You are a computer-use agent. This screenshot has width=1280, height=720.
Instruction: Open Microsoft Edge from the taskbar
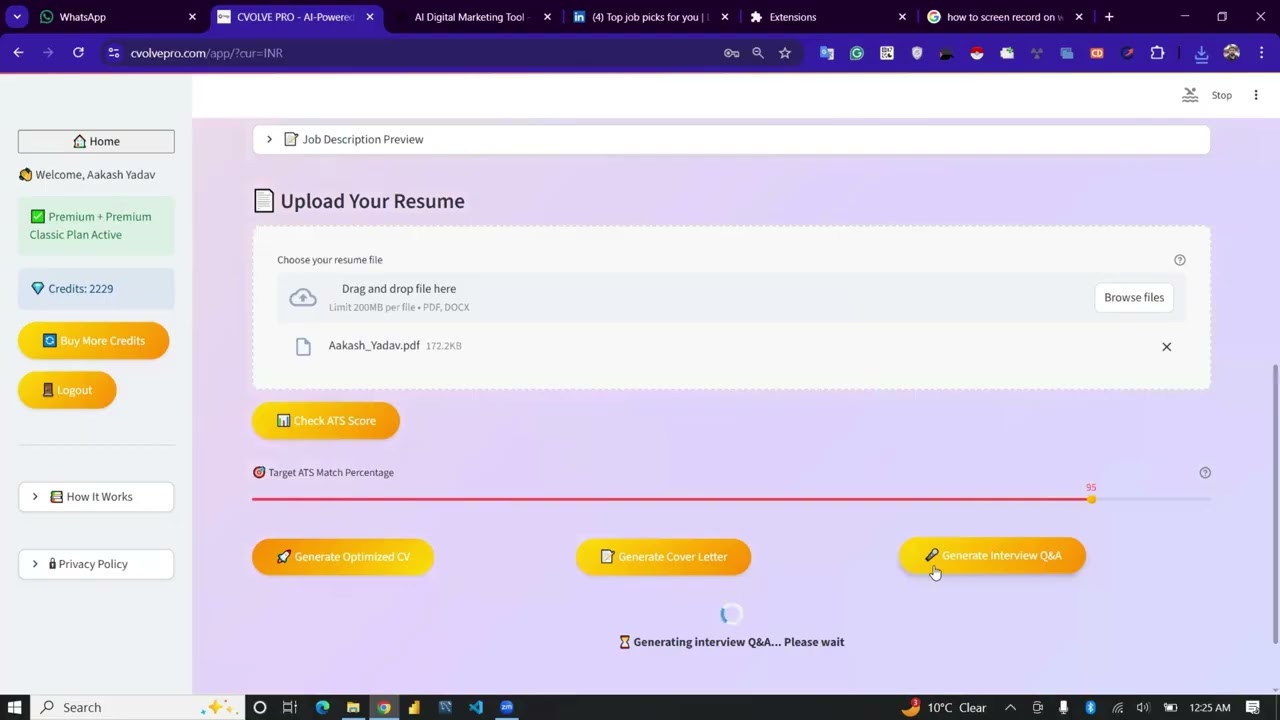pos(322,707)
